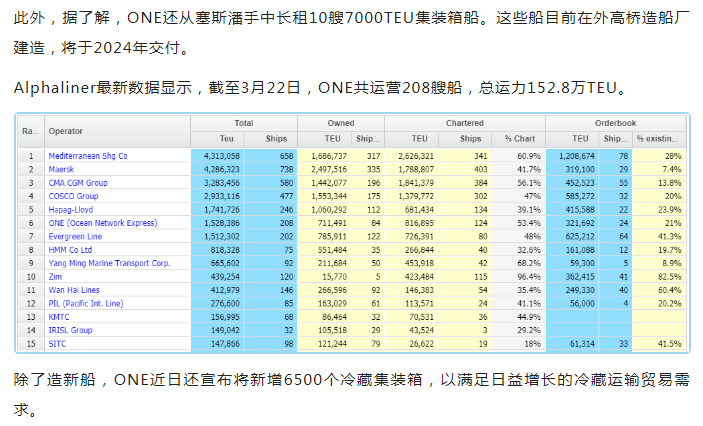The width and height of the screenshot is (703, 426).
Task: Click the Alphaliner data paragraph text
Action: (321, 87)
